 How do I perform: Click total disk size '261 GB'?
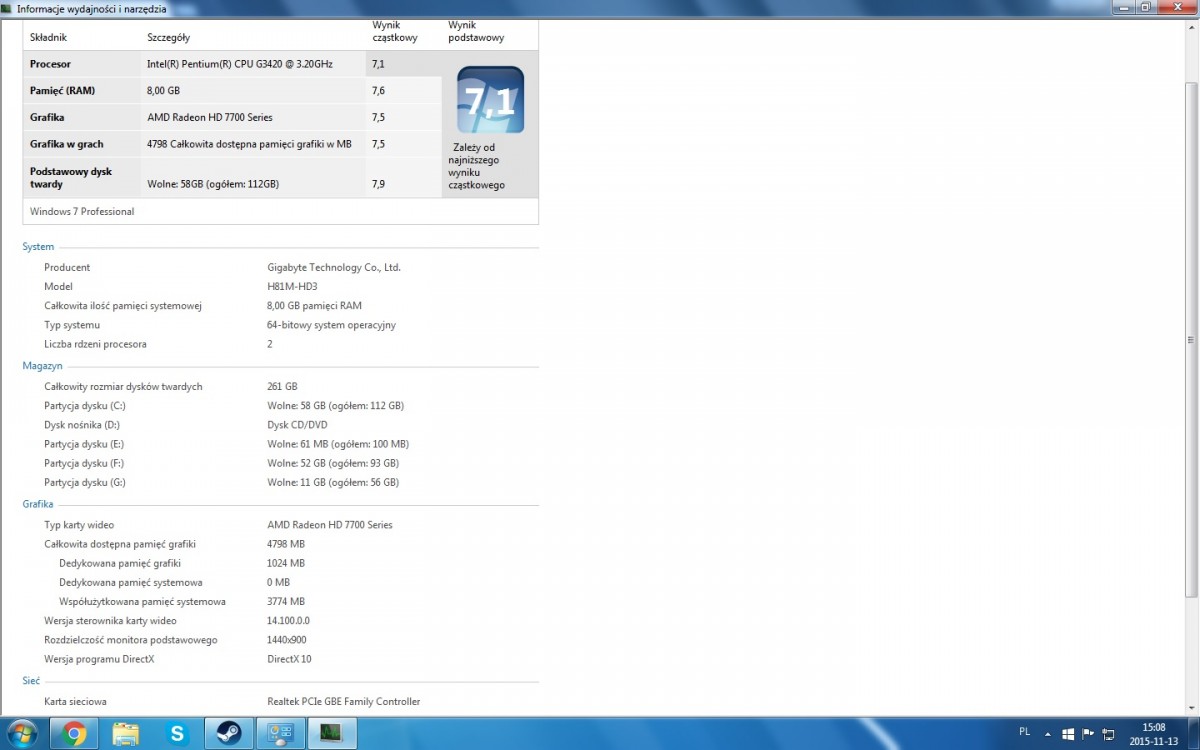(282, 386)
